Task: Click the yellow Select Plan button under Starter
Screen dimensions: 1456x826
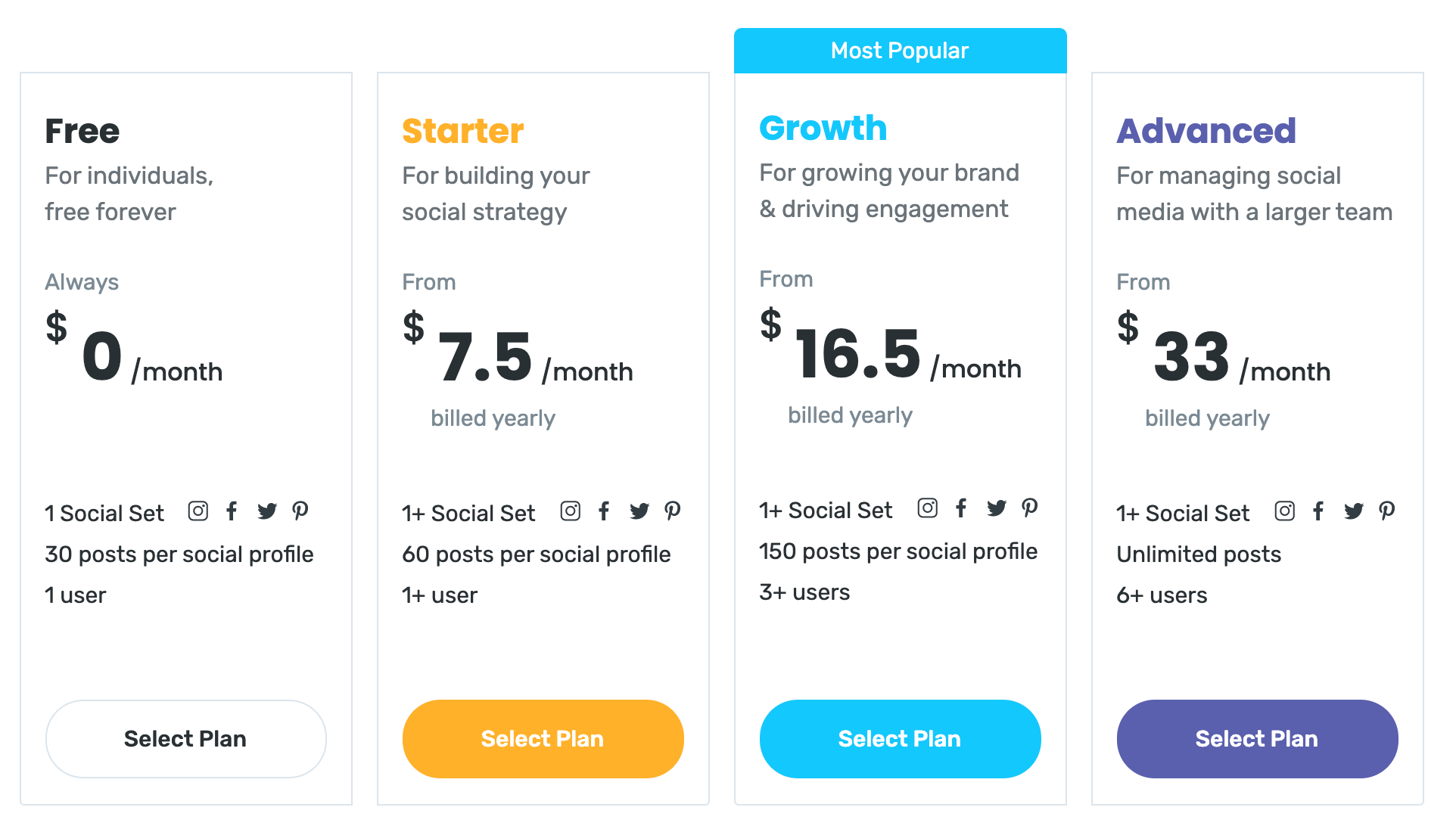Action: point(542,739)
